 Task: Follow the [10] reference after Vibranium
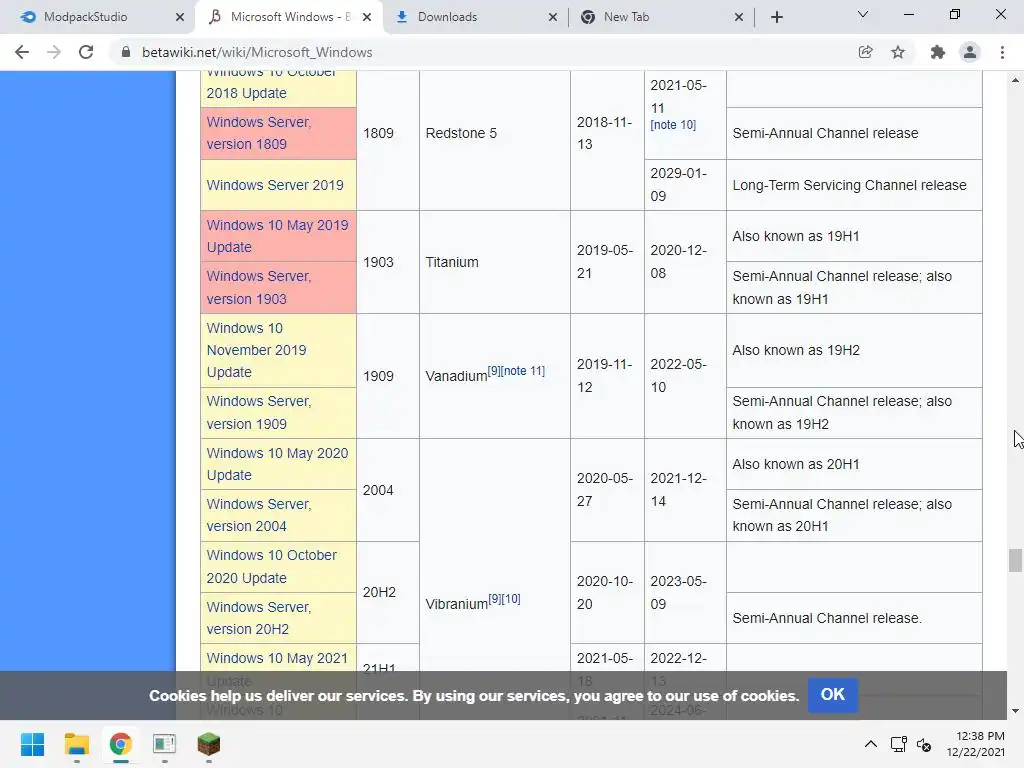click(x=511, y=599)
